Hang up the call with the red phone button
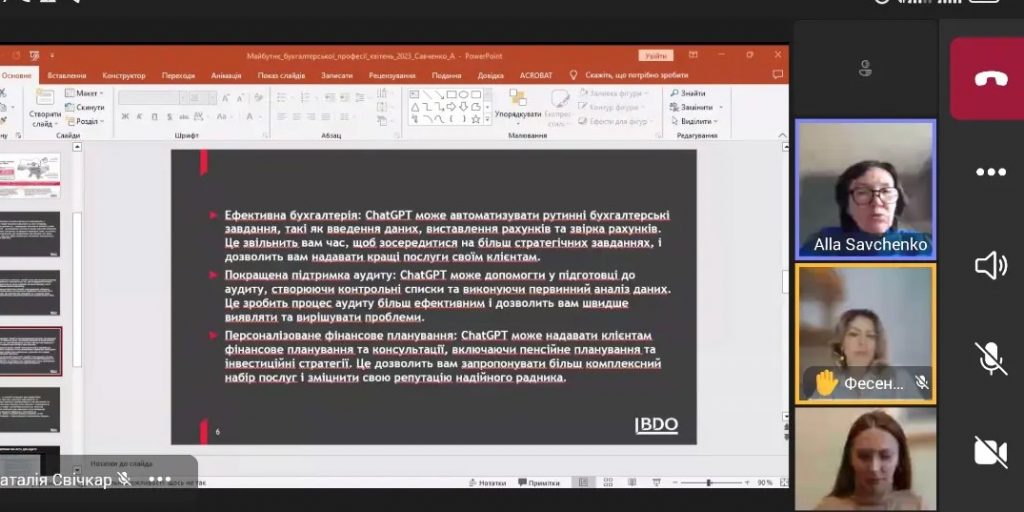 (x=989, y=79)
